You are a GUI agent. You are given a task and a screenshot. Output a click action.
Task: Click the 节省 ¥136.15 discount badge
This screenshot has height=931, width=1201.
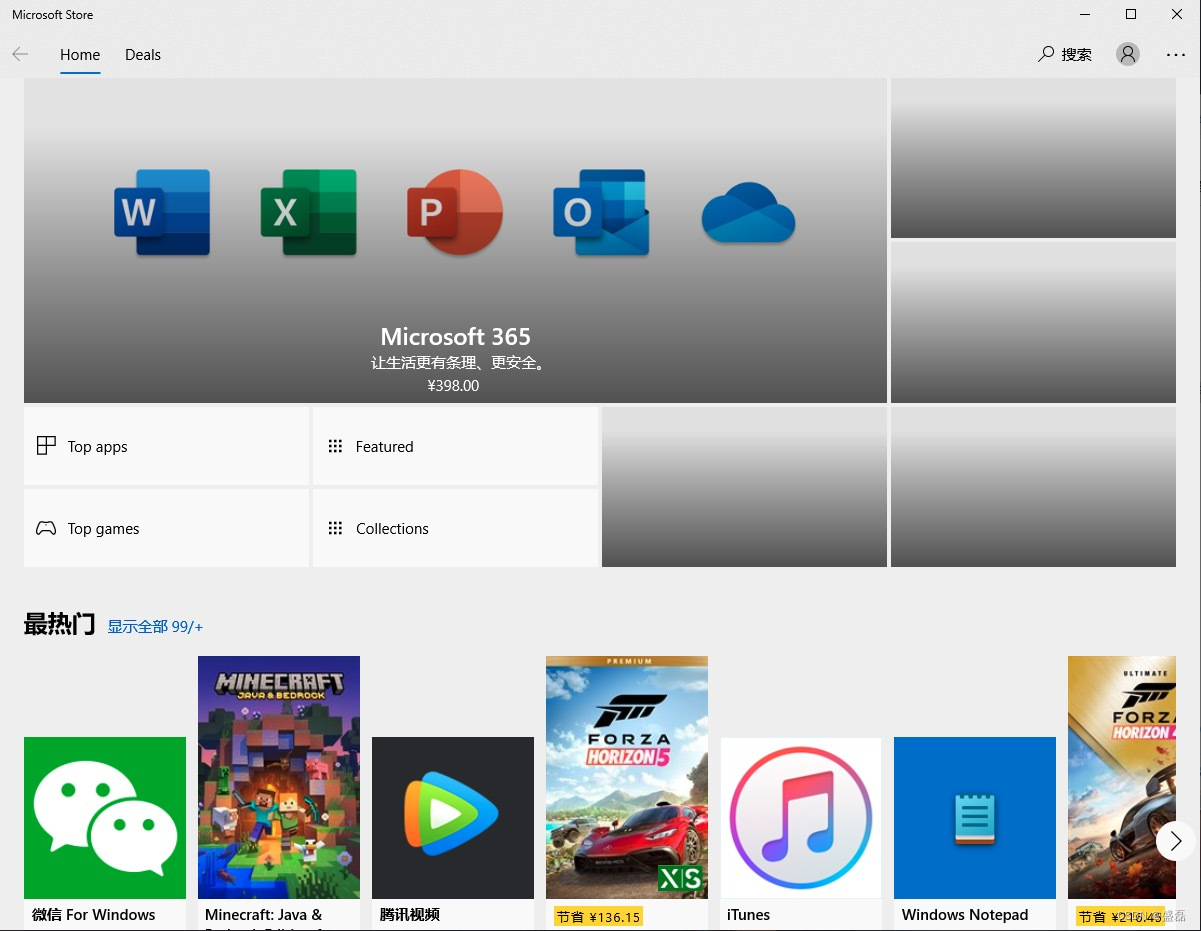coord(598,916)
